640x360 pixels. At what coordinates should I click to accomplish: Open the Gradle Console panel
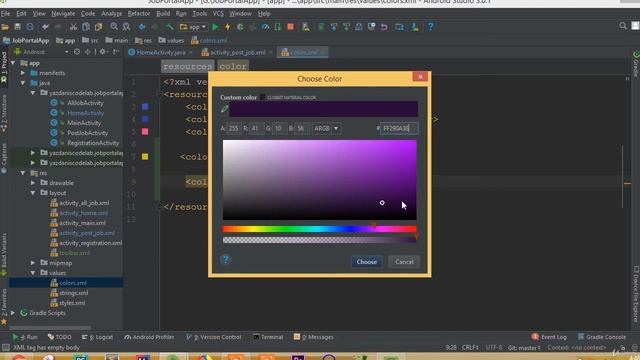pos(602,337)
